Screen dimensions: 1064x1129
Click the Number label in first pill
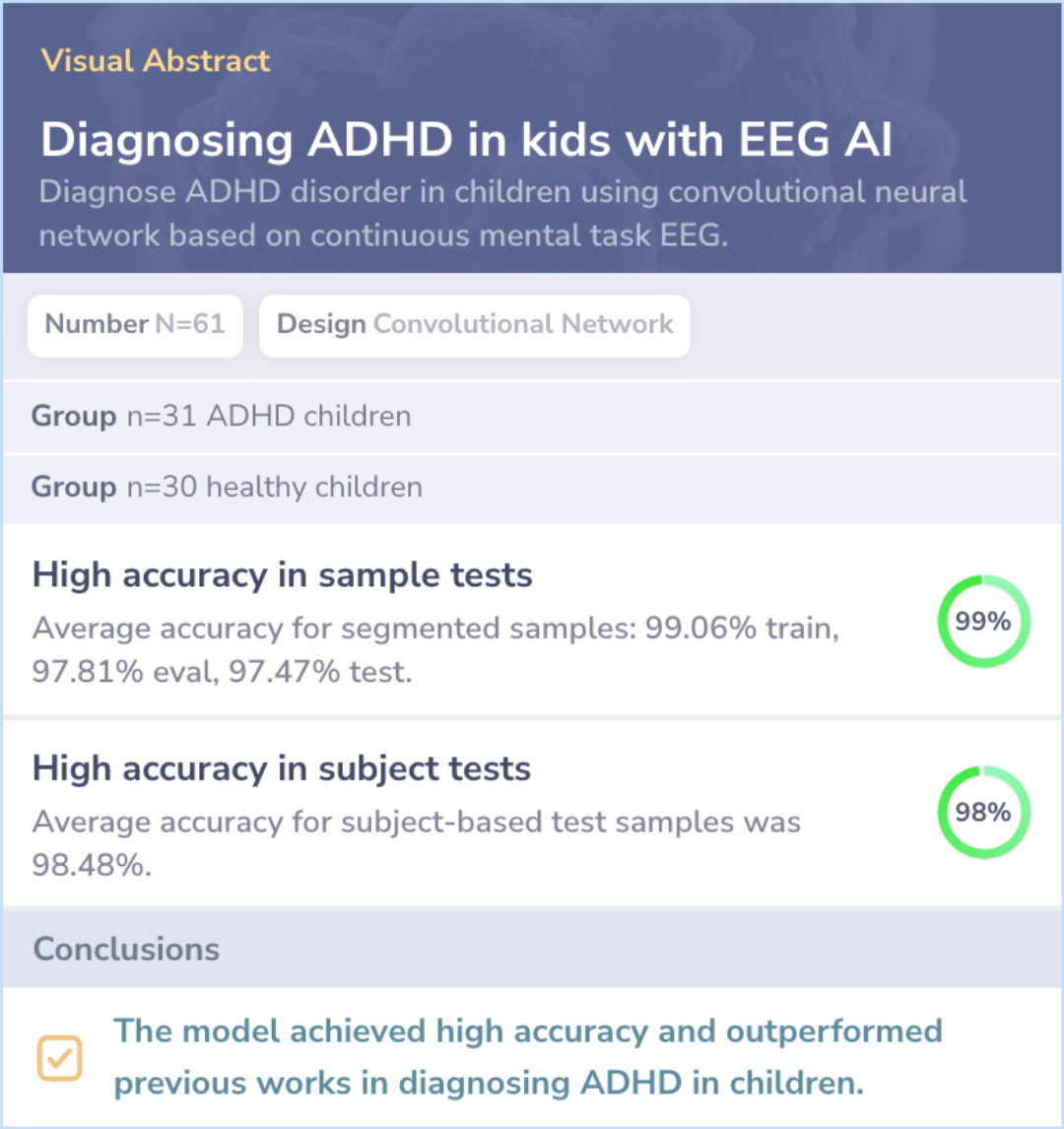[x=97, y=324]
